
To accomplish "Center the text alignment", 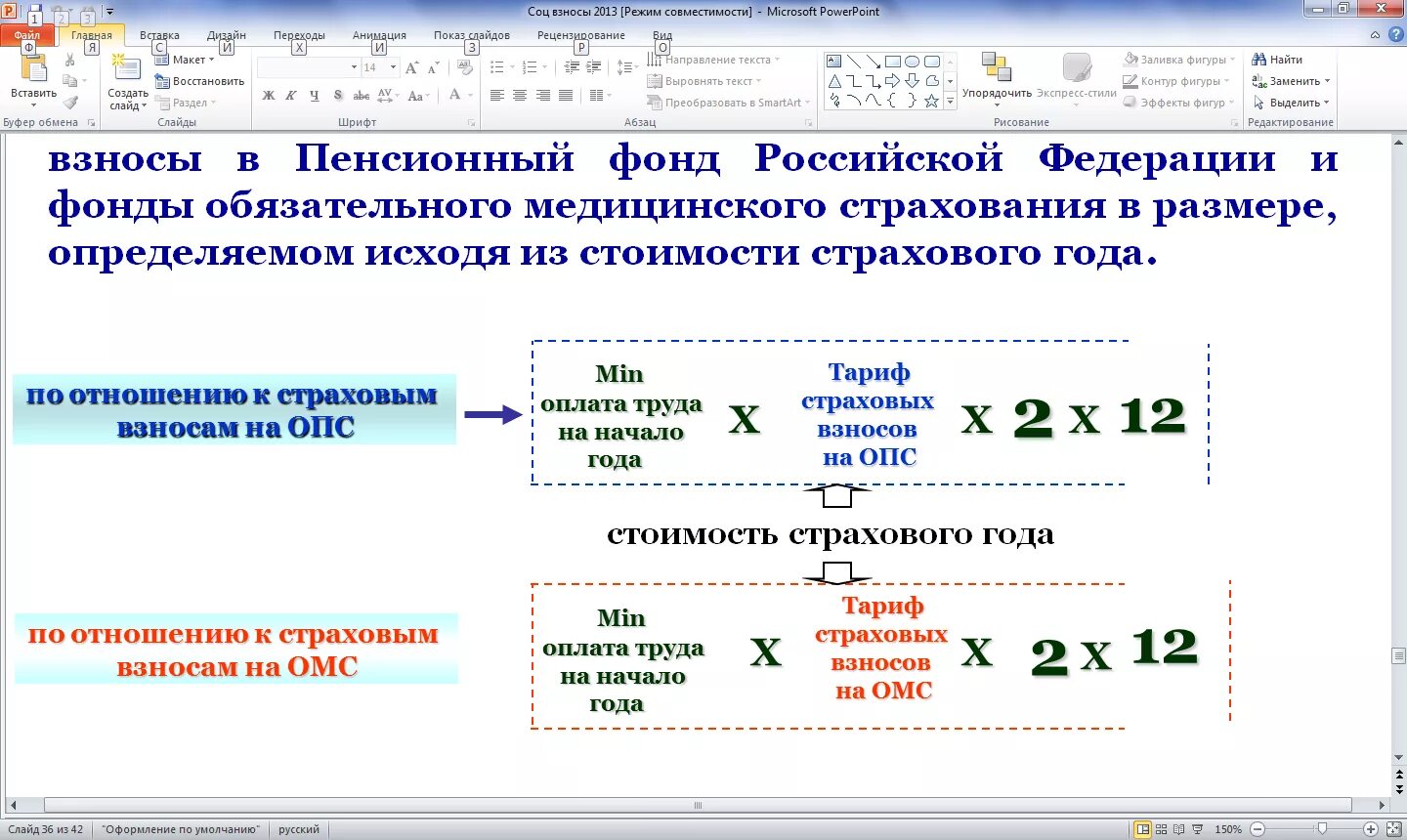I will pyautogui.click(x=520, y=95).
